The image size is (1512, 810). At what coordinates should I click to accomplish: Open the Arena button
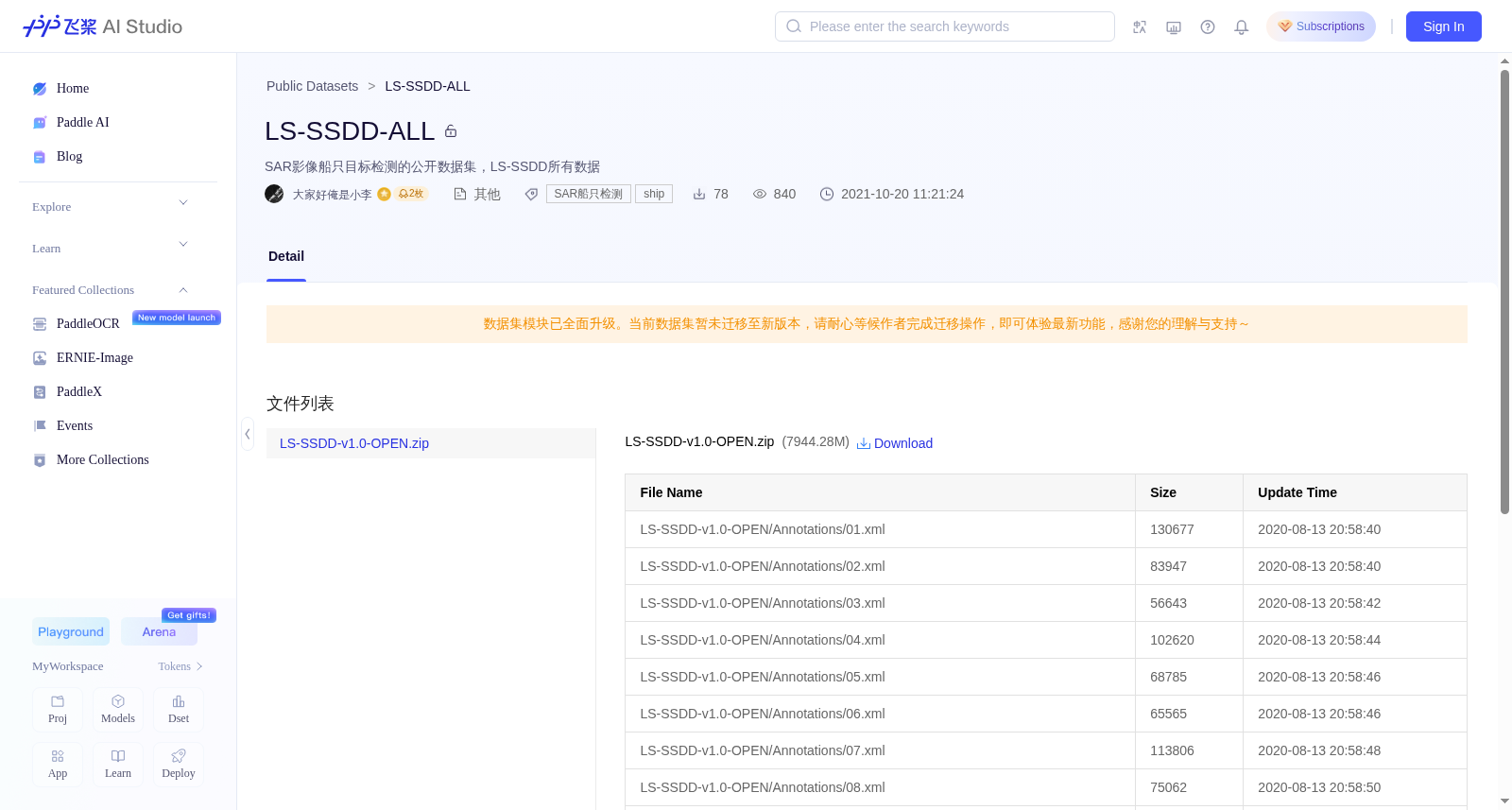[x=159, y=631]
